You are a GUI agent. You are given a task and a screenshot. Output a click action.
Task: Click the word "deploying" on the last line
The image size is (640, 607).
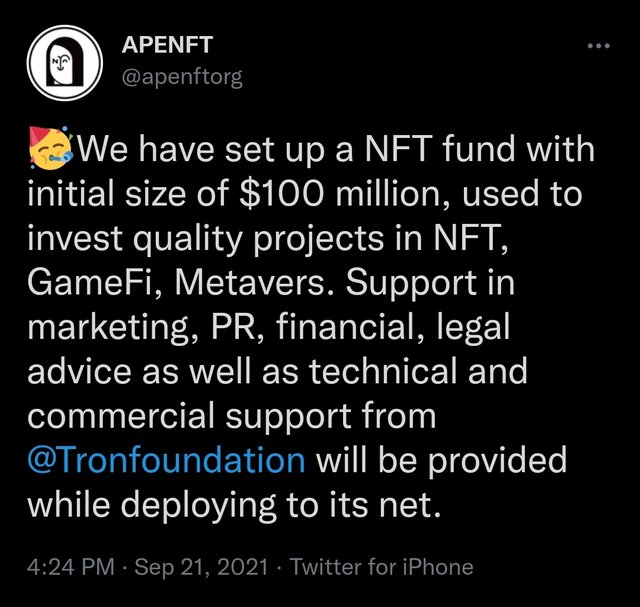(198, 505)
